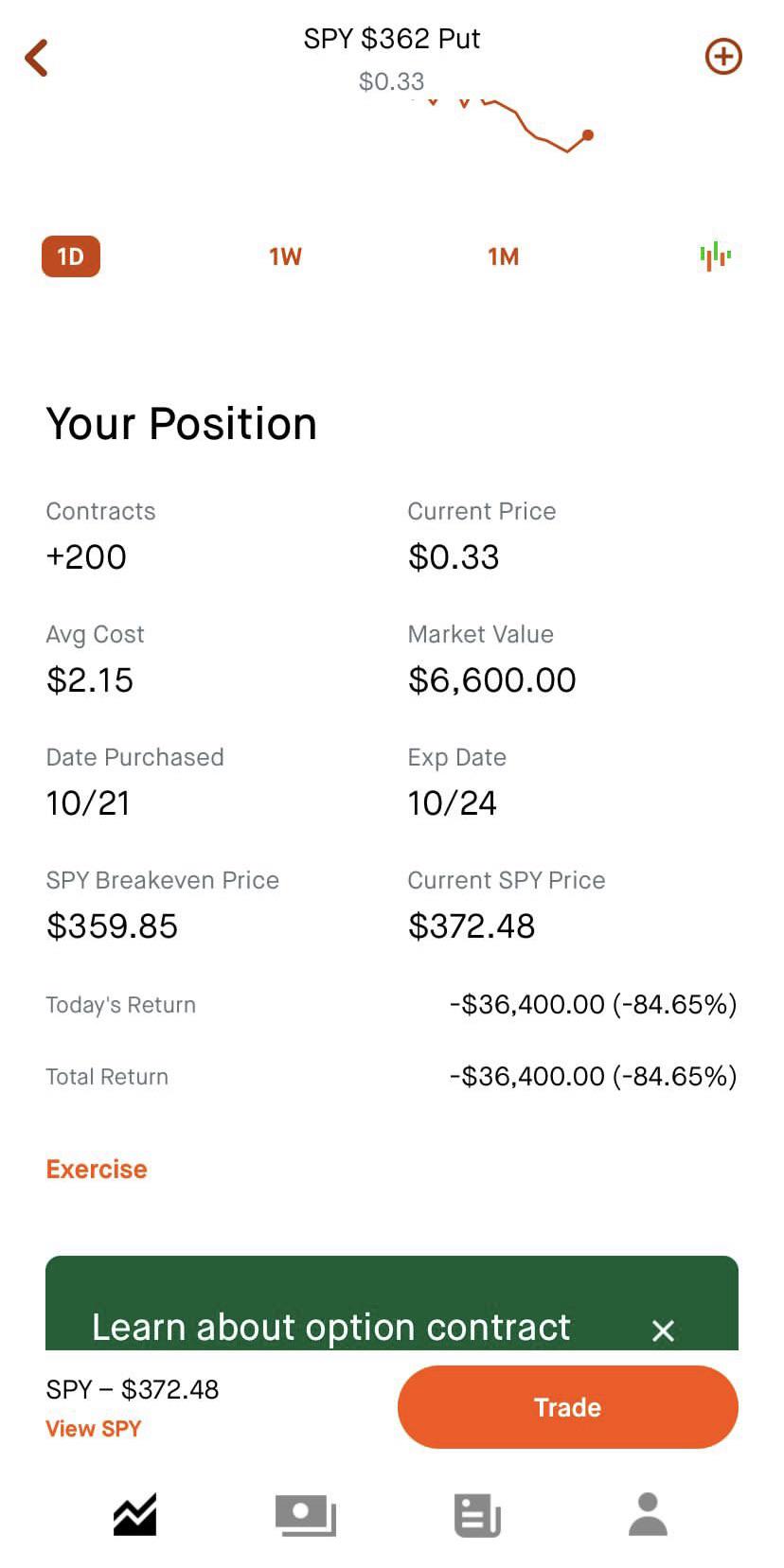Viewport: 784px width, 1568px height.
Task: Dismiss the Learn about option contract banner
Action: click(x=663, y=1330)
